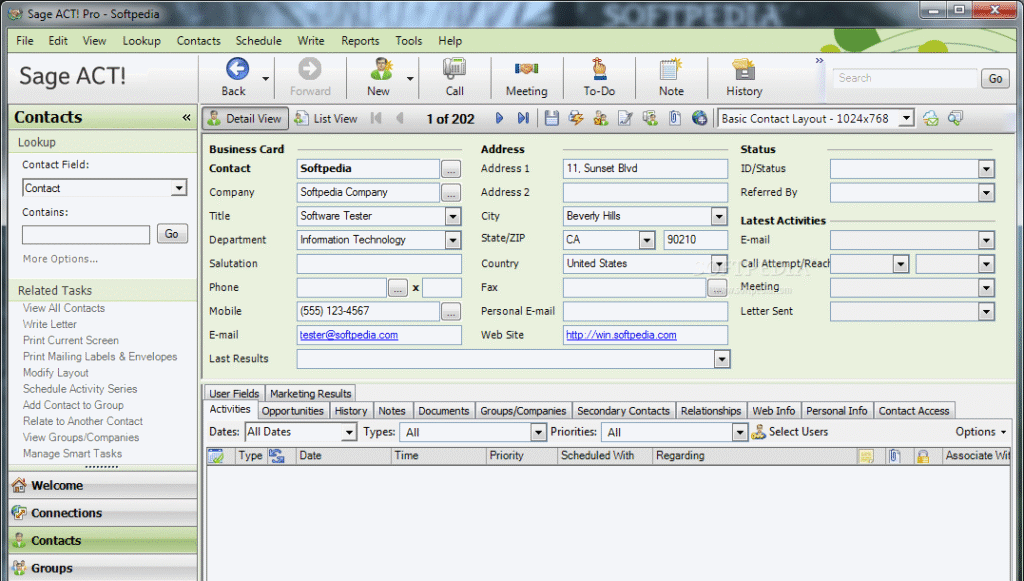1024x581 pixels.
Task: Go to first record arrow
Action: [x=376, y=118]
